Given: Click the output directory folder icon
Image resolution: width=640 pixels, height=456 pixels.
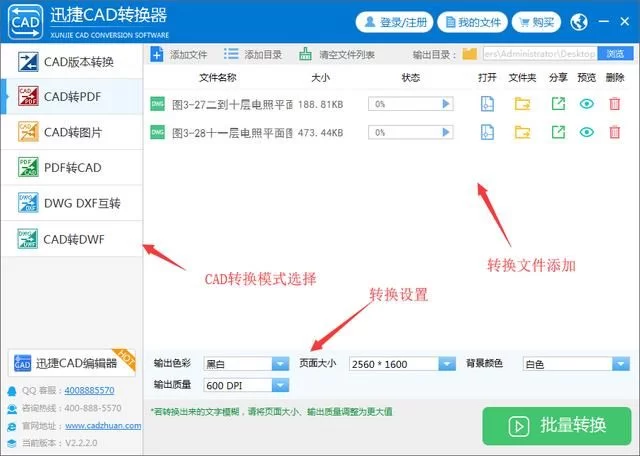Looking at the screenshot, I should click(469, 54).
